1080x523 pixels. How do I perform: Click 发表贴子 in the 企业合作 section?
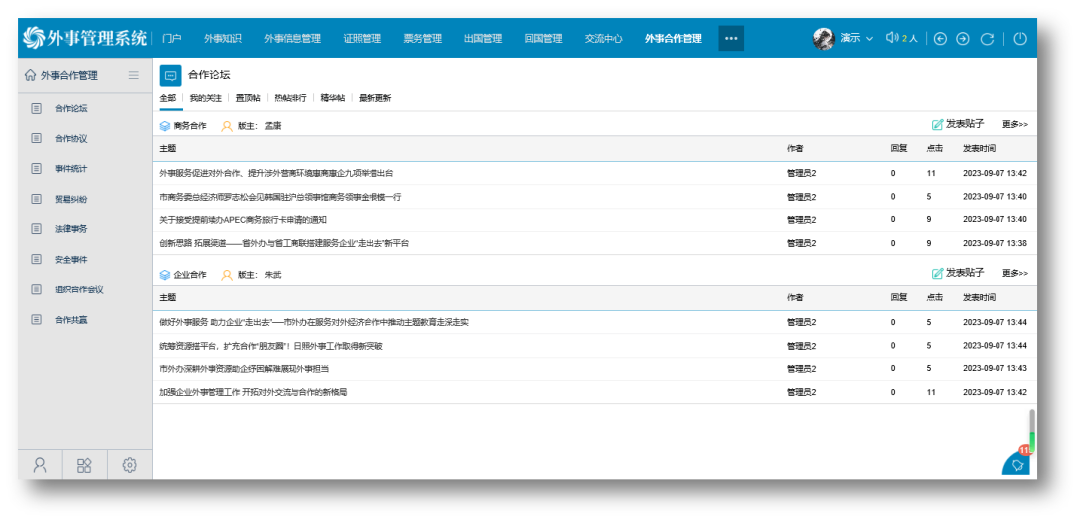point(958,273)
